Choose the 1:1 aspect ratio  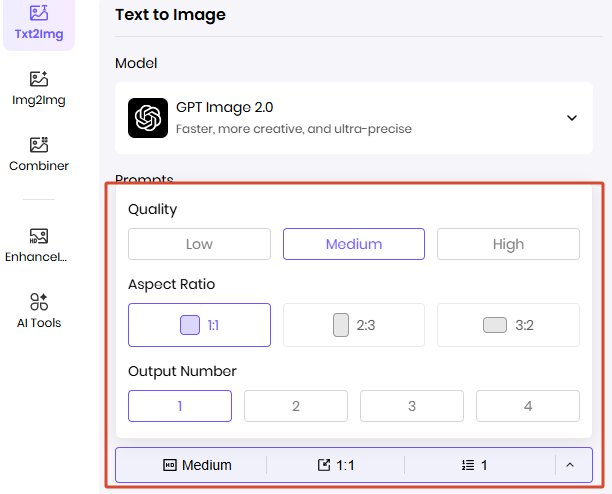[x=199, y=325]
